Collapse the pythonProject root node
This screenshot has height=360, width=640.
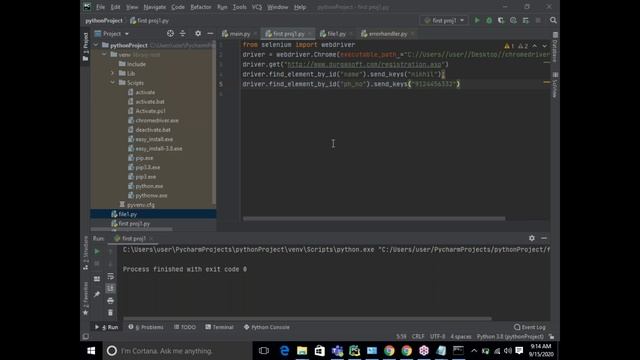(96, 45)
